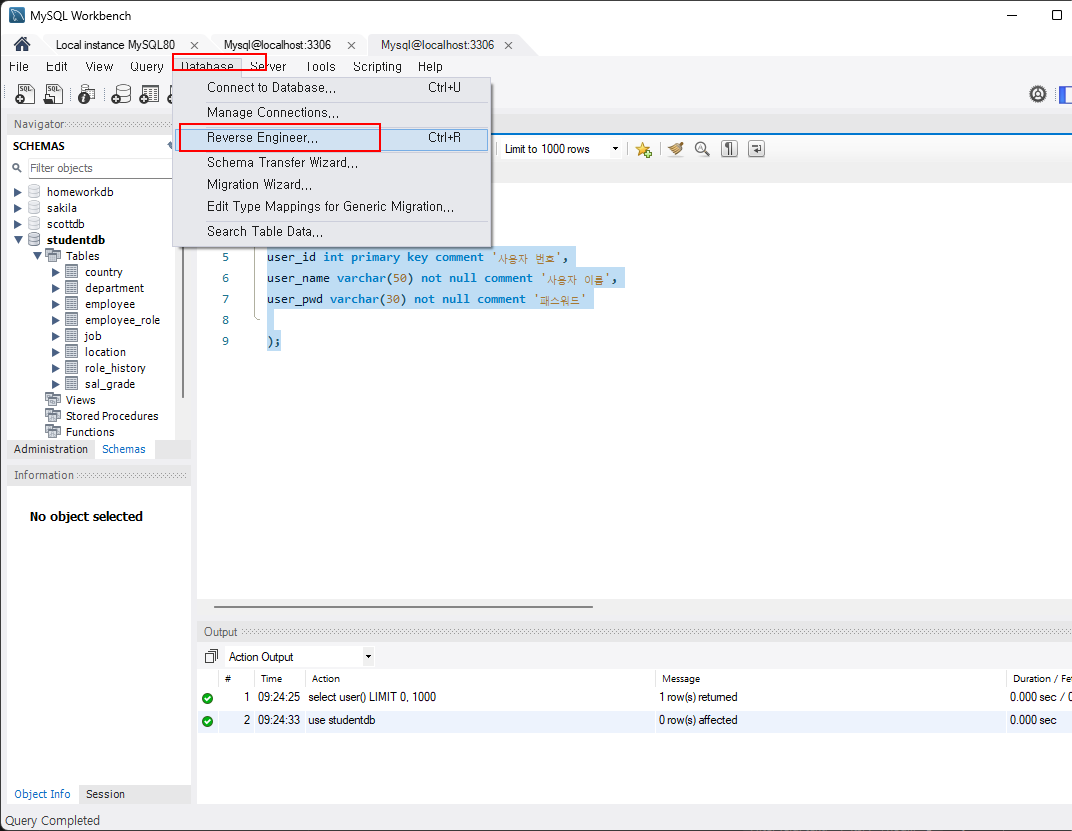
Task: Choose Connect to Database... menu entry
Action: point(332,88)
